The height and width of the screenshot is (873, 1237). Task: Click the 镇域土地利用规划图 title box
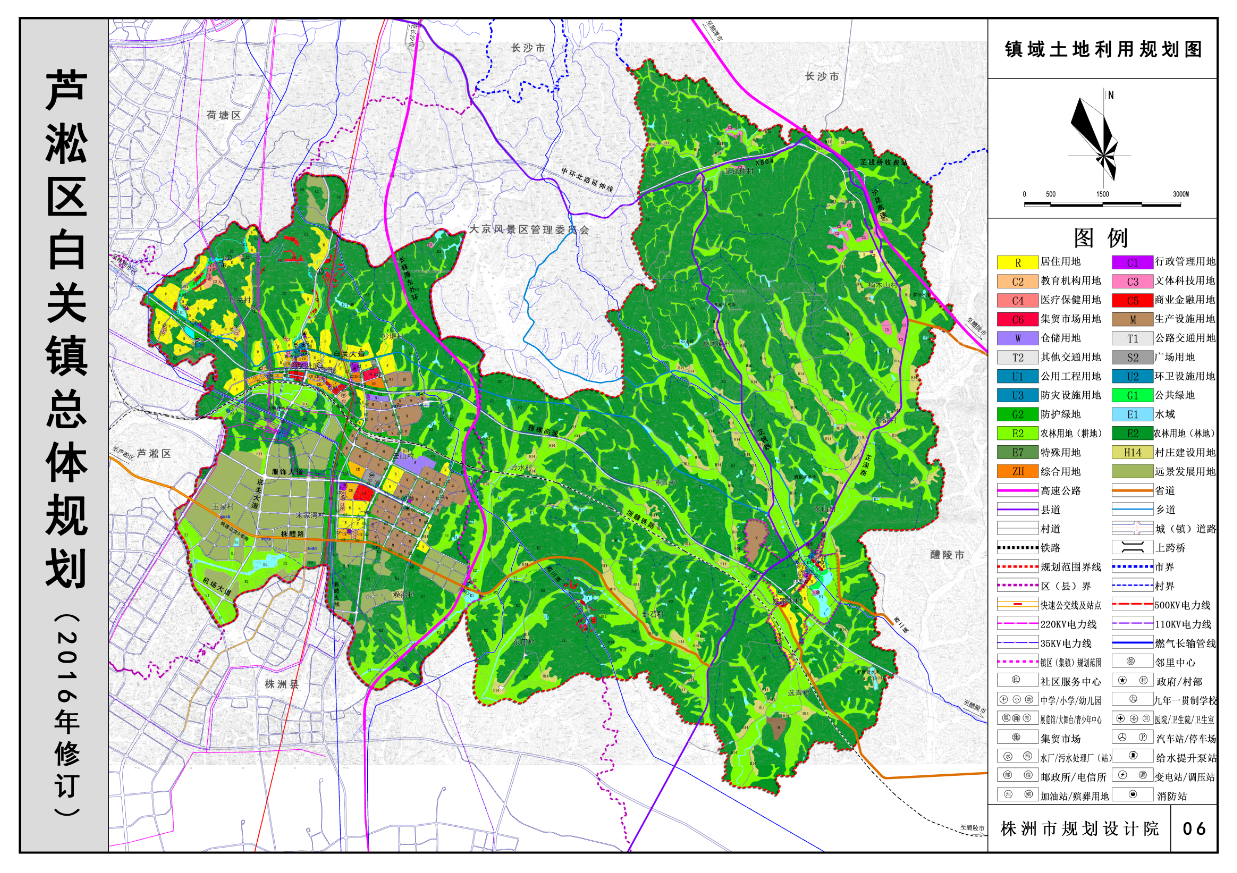(x=1103, y=48)
